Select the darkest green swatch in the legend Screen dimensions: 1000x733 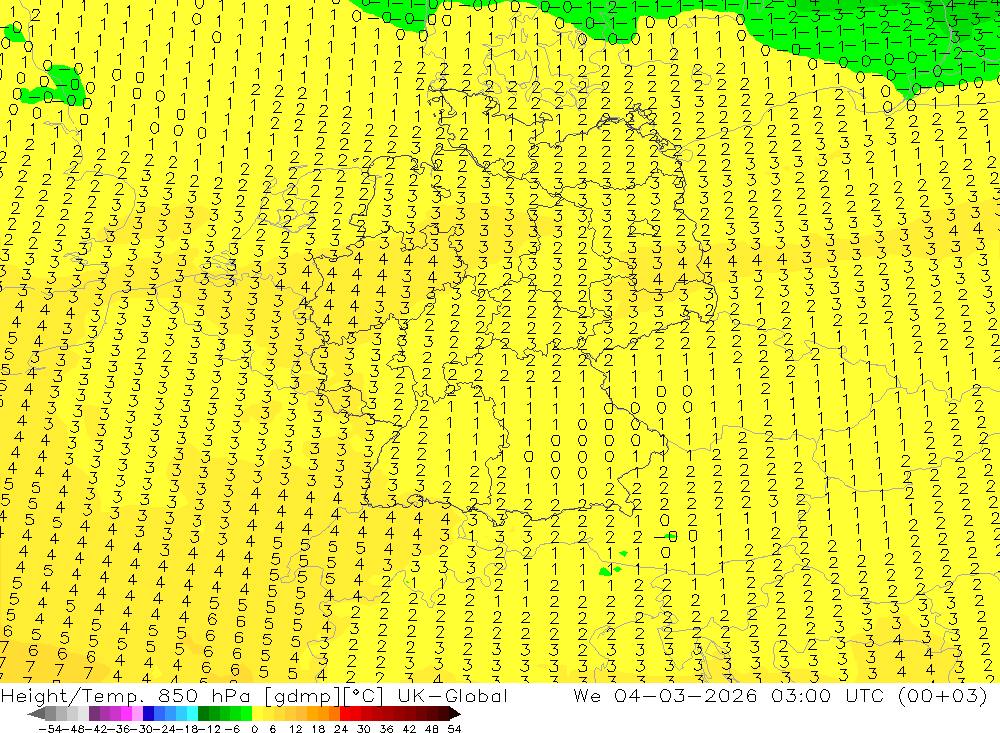point(203,713)
